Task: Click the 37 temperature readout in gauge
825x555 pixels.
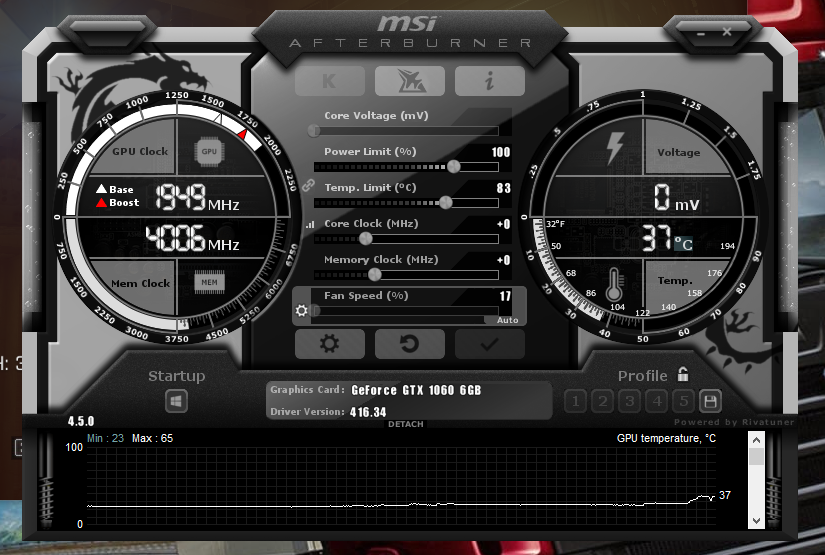Action: tap(656, 238)
